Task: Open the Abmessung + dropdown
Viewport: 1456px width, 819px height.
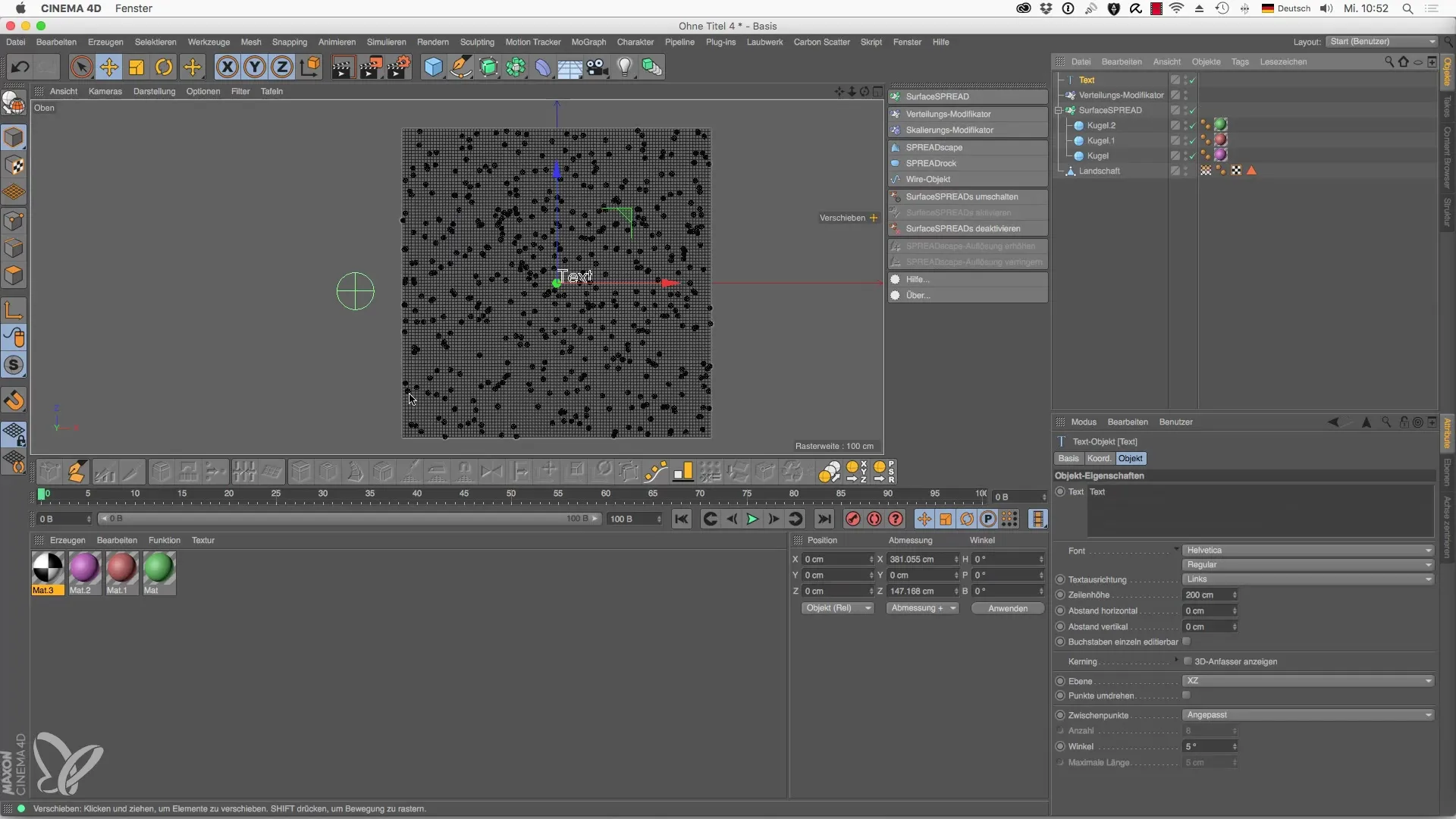Action: tap(923, 608)
